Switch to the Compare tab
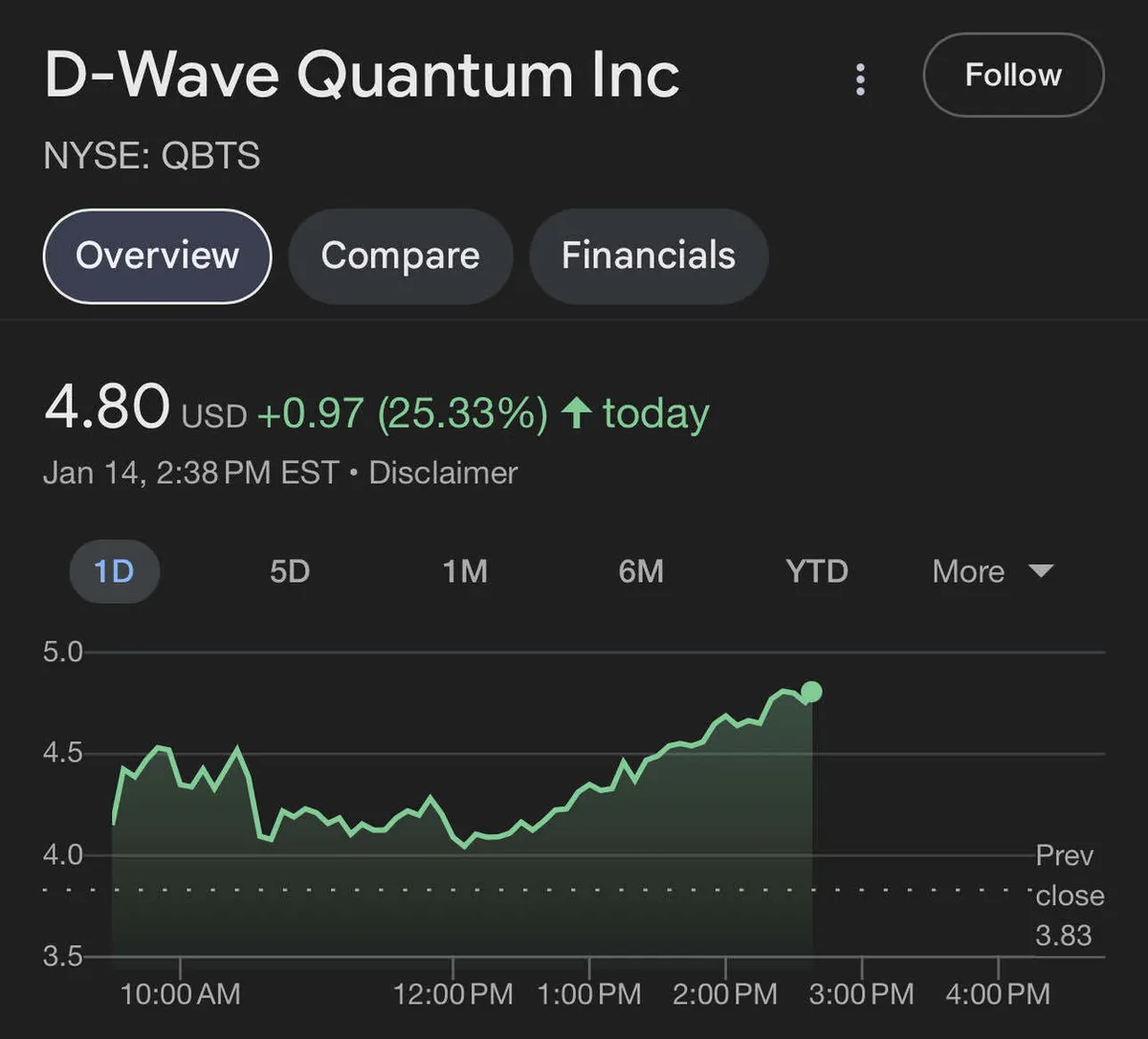This screenshot has width=1148, height=1039. (400, 255)
